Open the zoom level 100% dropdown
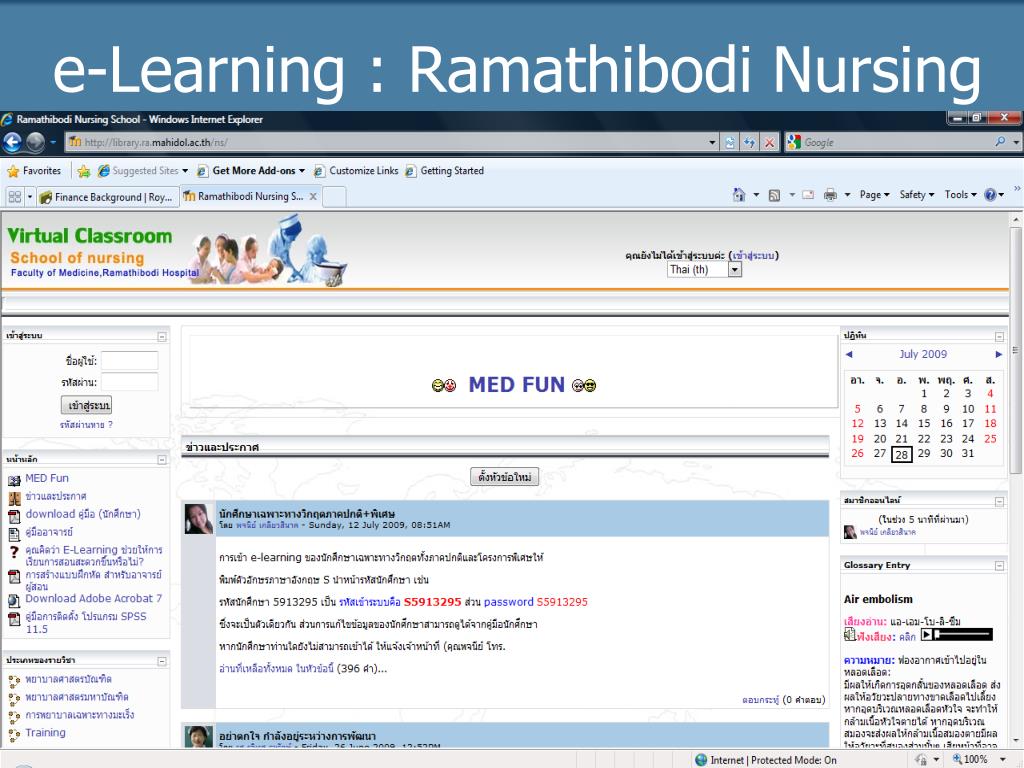The image size is (1024, 768). [1002, 760]
